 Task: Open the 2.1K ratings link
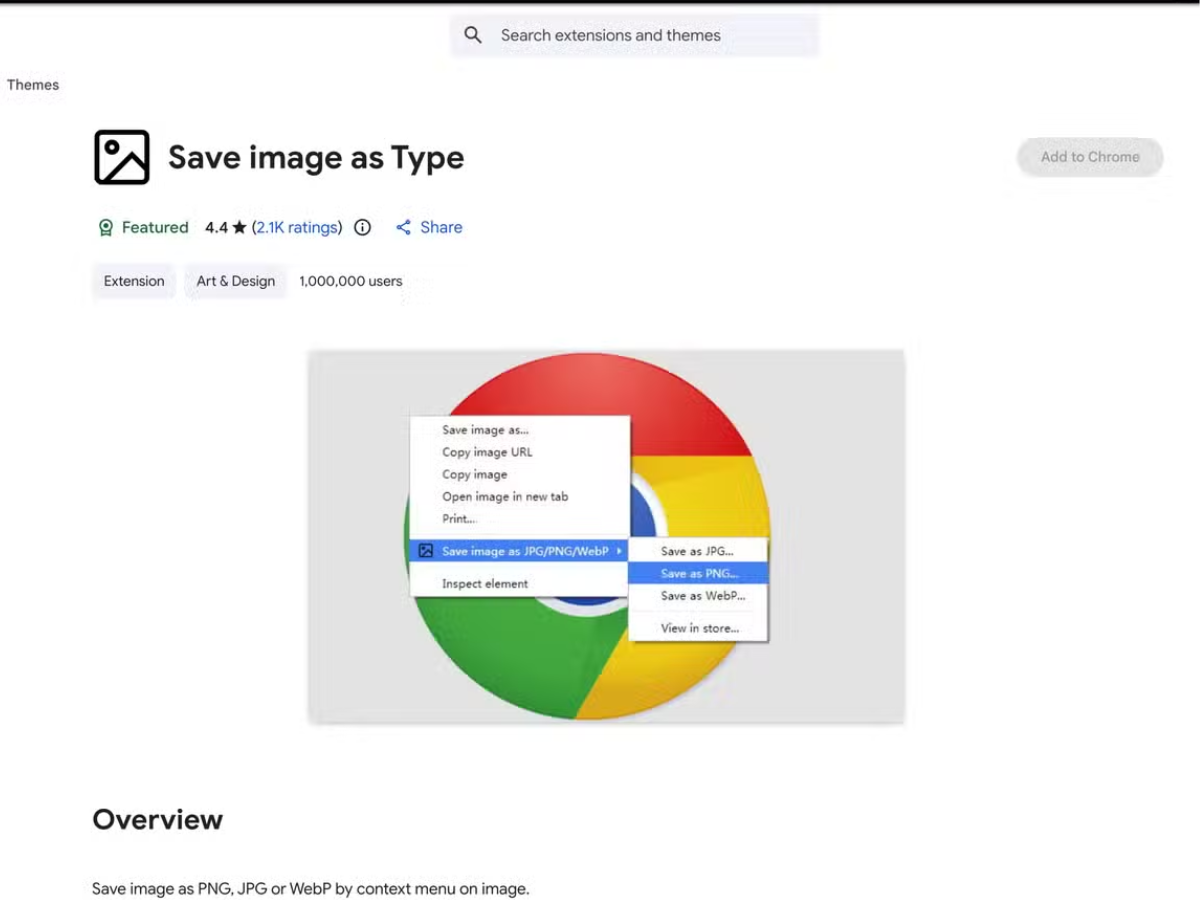tap(297, 227)
